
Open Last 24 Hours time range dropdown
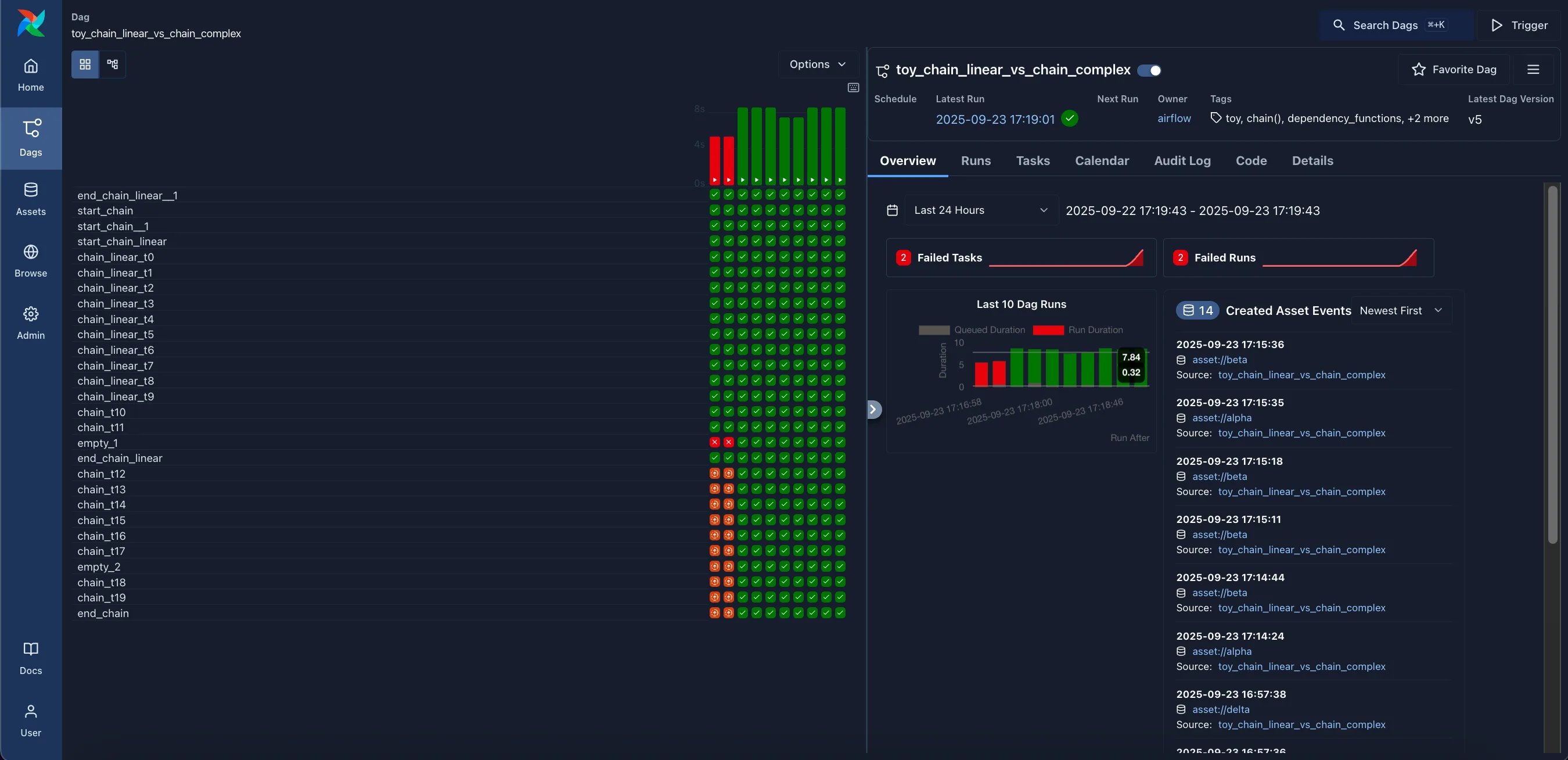tap(981, 210)
